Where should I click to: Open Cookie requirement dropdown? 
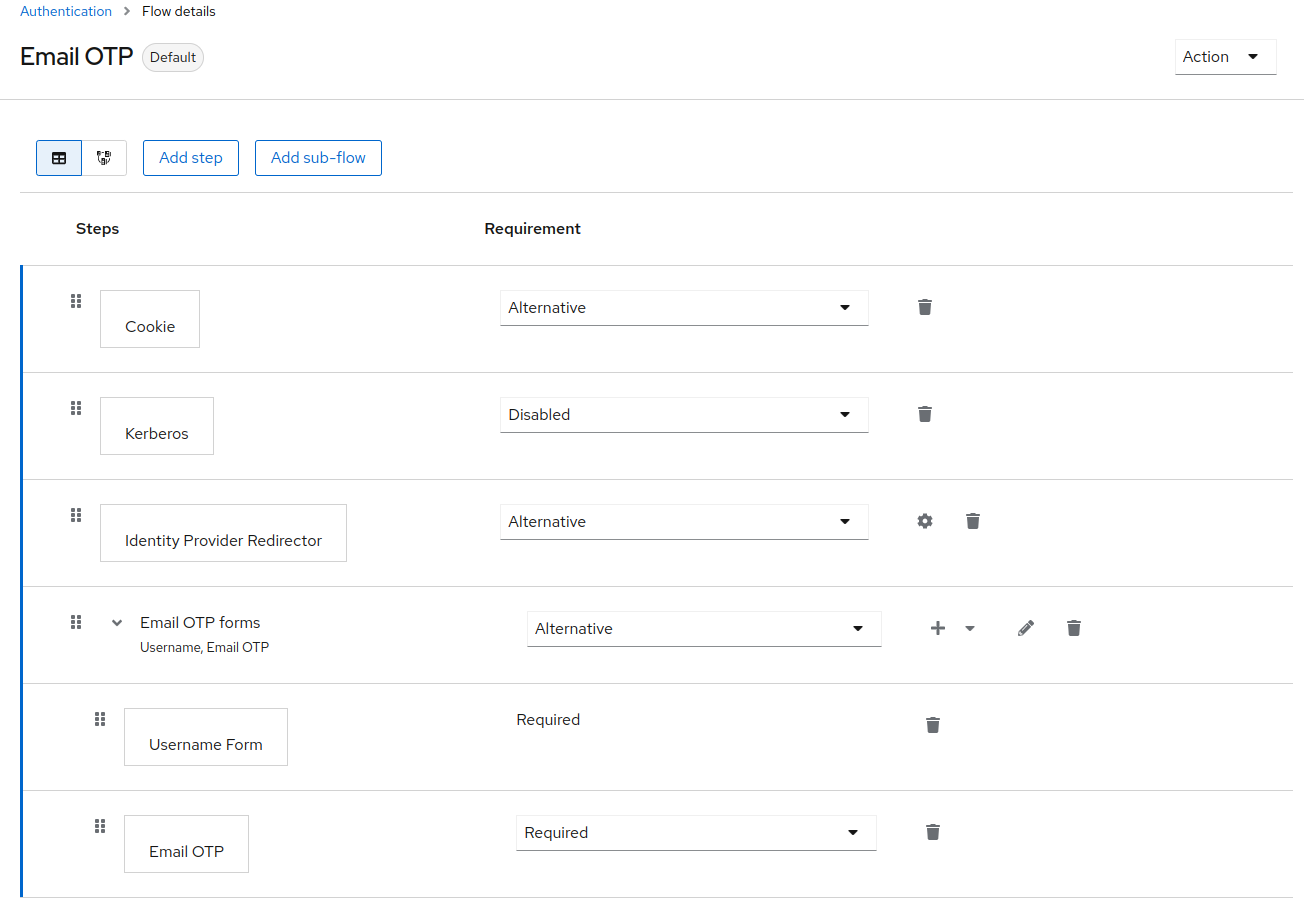coord(684,308)
